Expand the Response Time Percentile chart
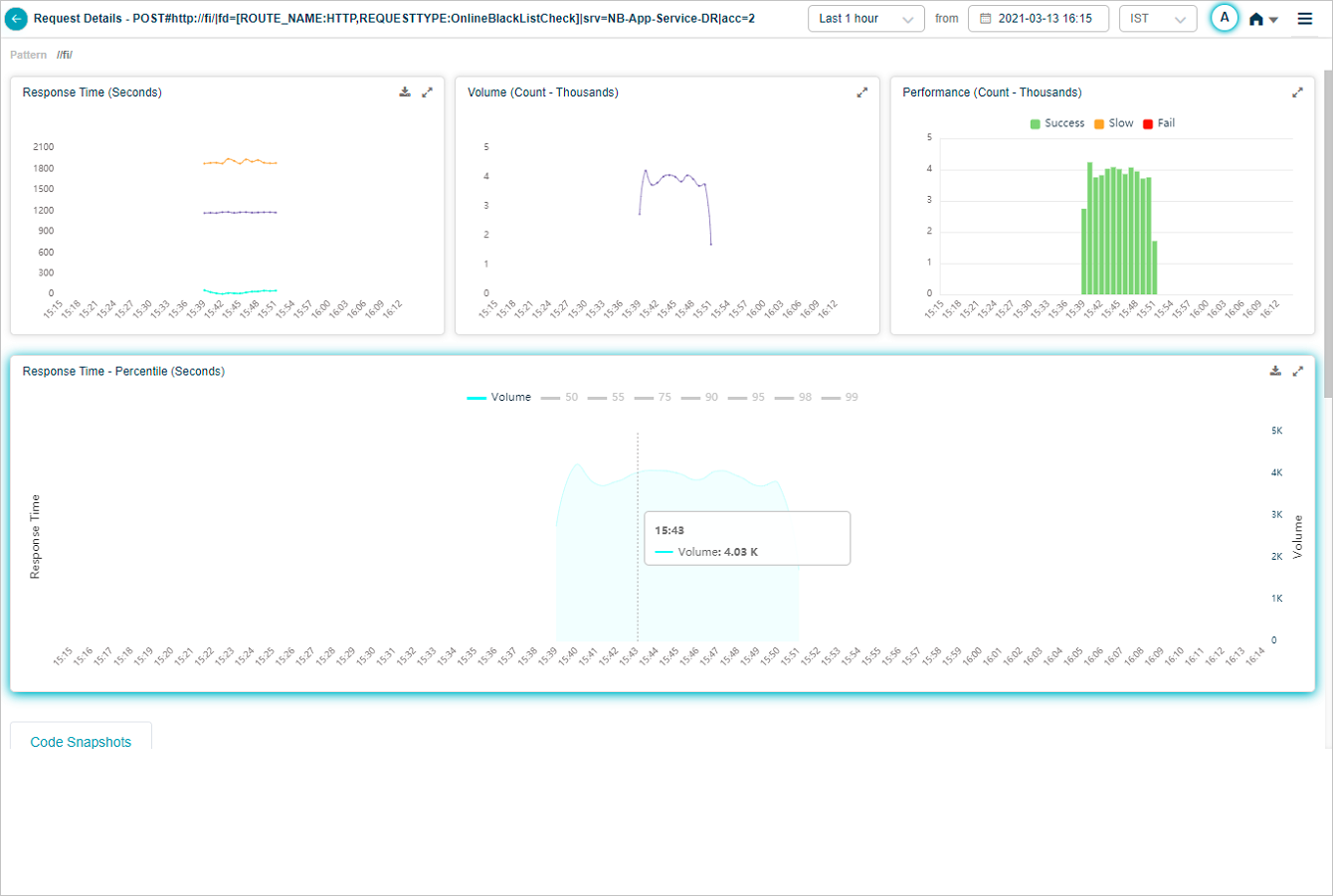This screenshot has width=1333, height=896. pyautogui.click(x=1297, y=371)
